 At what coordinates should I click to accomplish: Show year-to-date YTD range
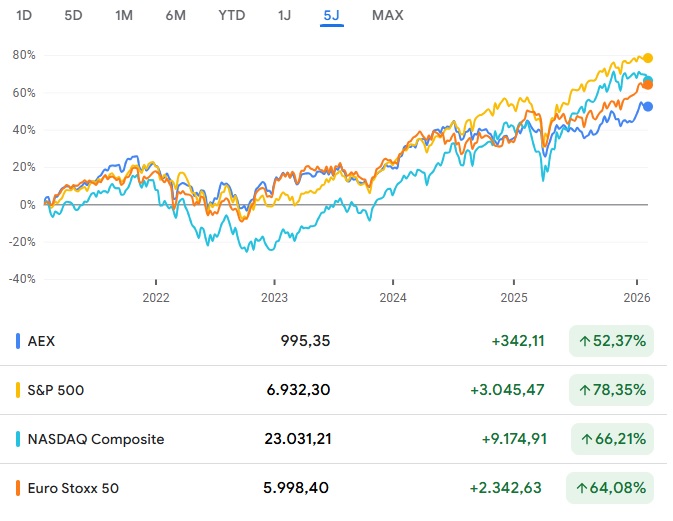pyautogui.click(x=231, y=15)
